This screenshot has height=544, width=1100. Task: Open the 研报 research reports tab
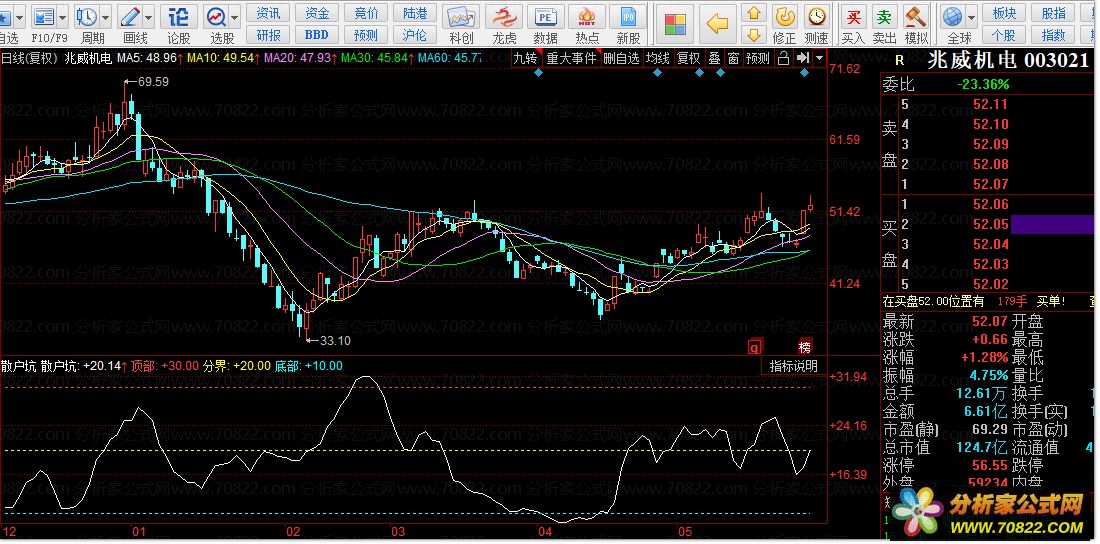click(x=268, y=34)
